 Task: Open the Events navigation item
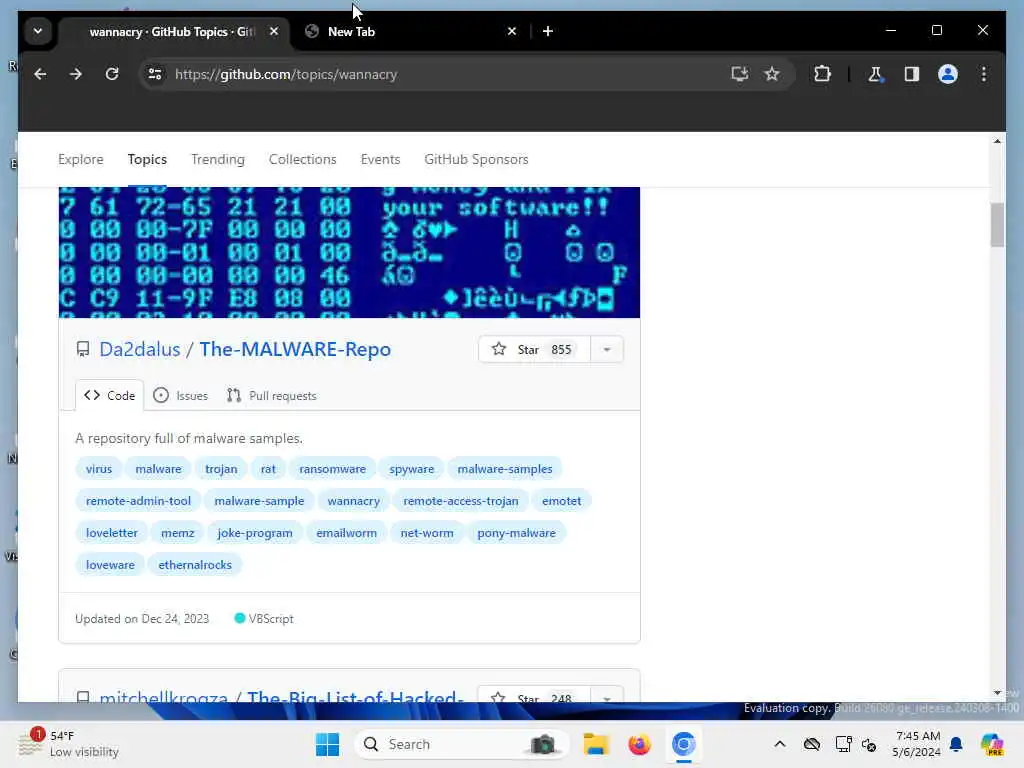coord(380,159)
